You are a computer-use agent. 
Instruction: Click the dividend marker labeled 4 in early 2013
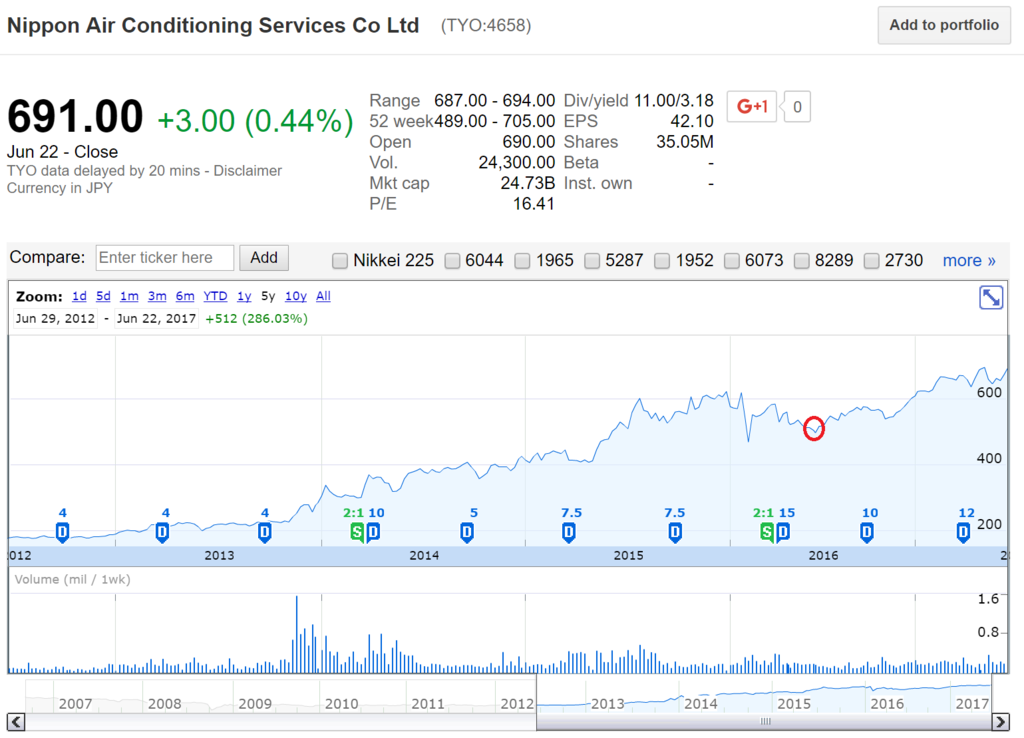[162, 532]
